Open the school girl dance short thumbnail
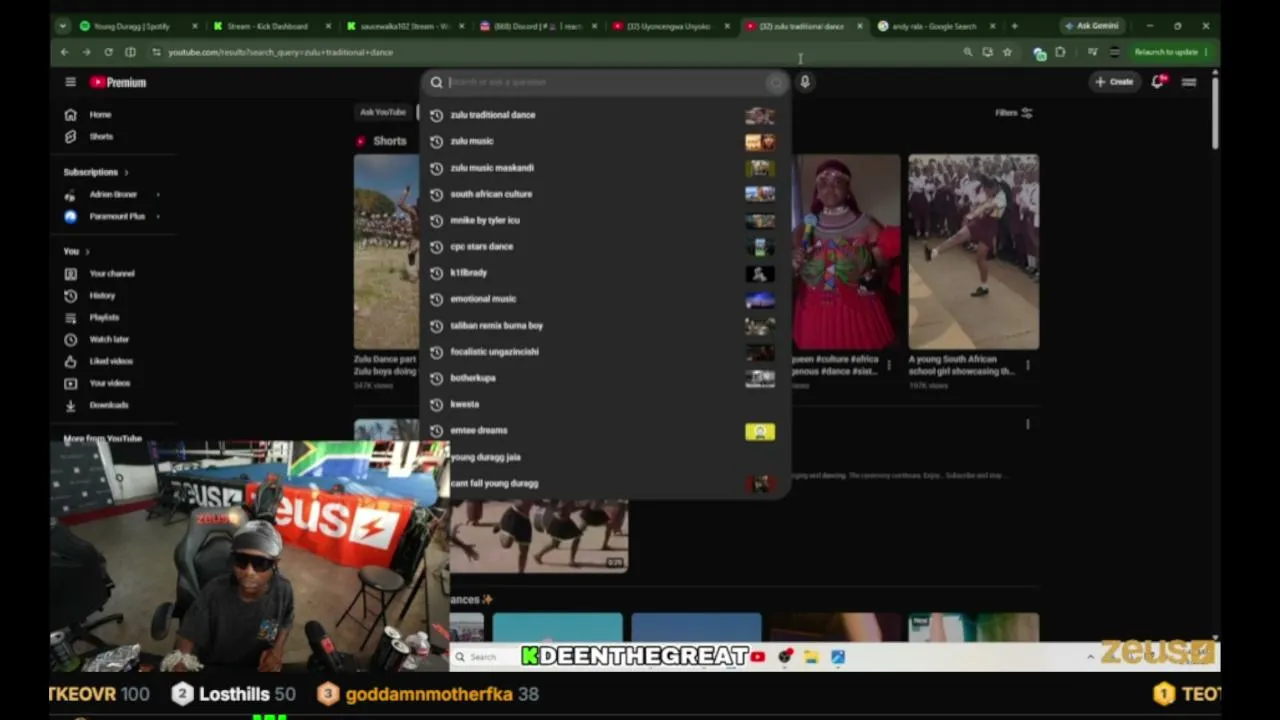 974,252
